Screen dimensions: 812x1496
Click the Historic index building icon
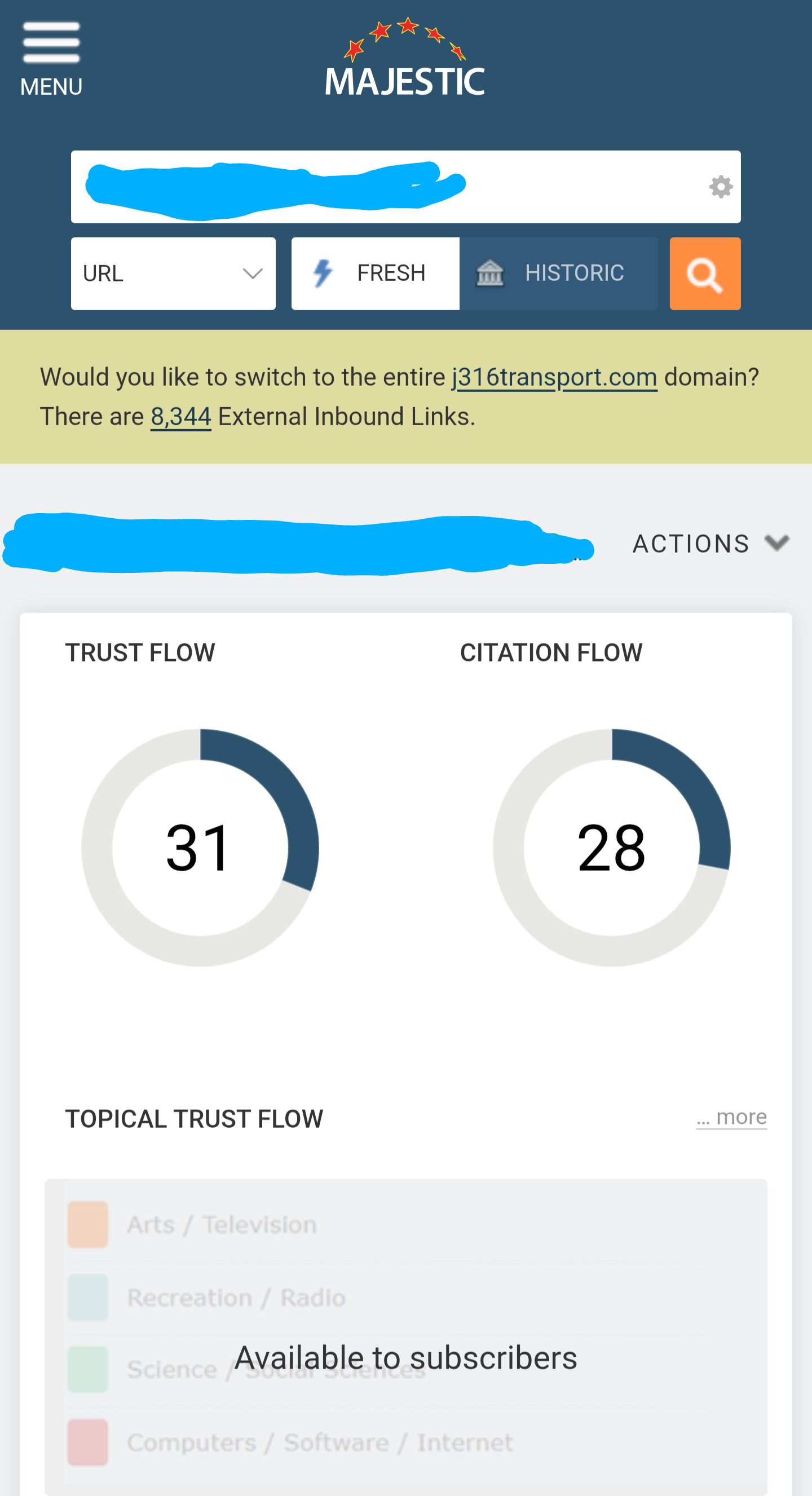[x=489, y=273]
